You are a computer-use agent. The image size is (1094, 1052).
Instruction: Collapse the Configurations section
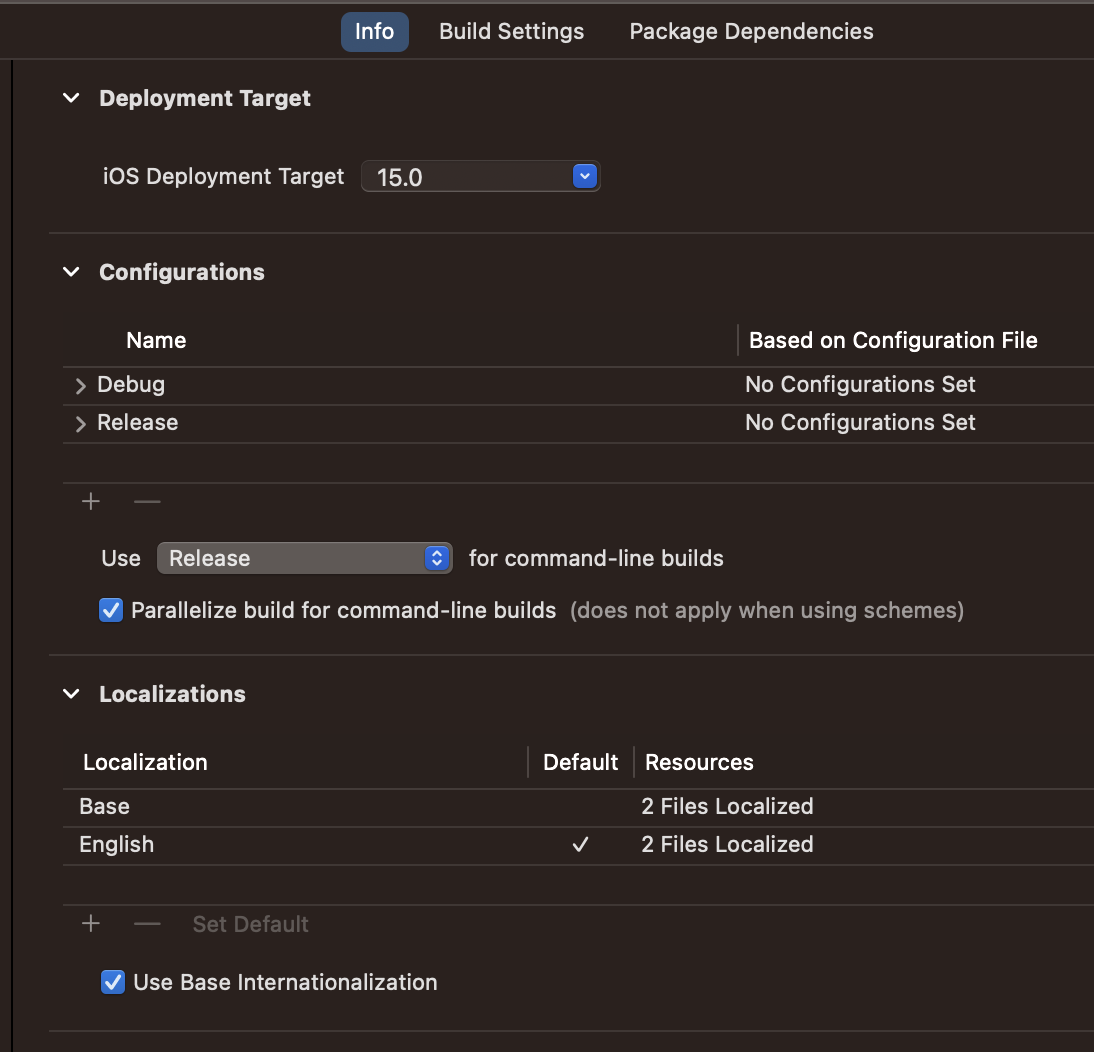click(71, 272)
